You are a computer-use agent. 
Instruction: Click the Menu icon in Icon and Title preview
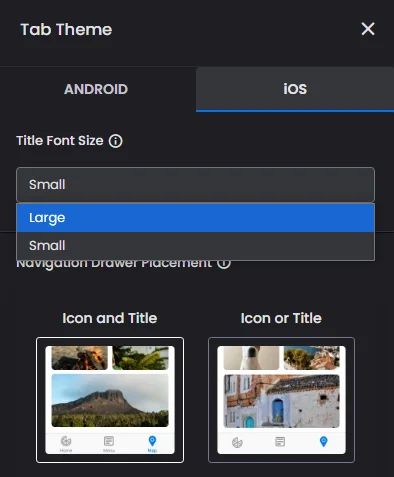pyautogui.click(x=109, y=441)
